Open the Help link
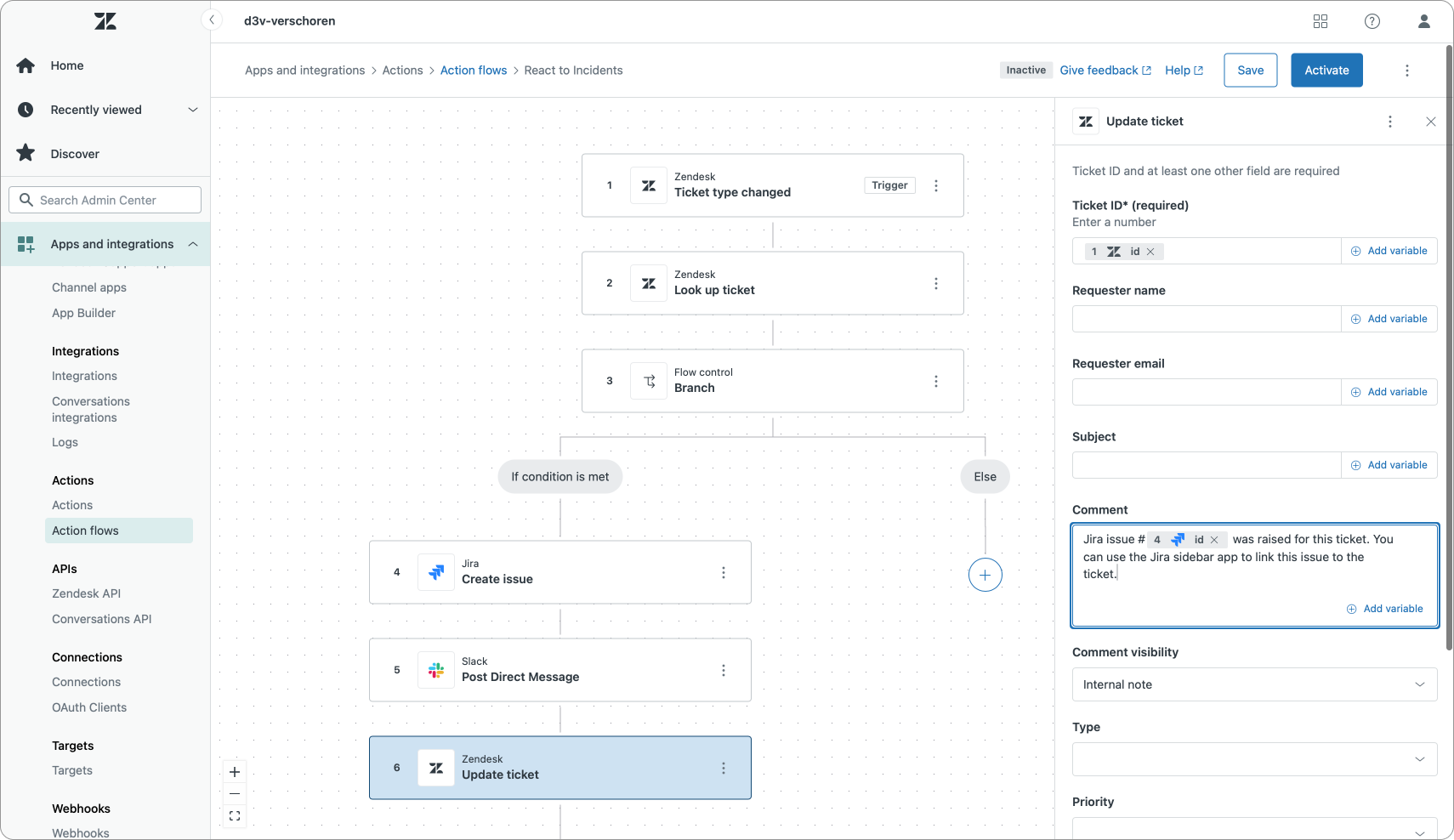This screenshot has width=1454, height=840. tap(1184, 71)
